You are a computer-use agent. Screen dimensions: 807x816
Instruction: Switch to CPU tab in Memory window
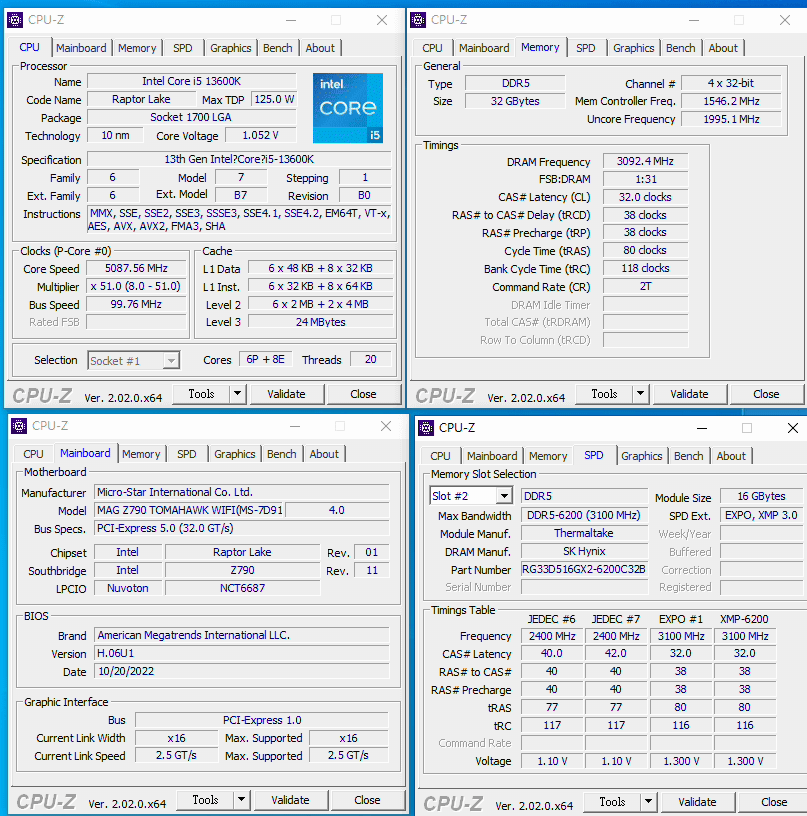[x=432, y=48]
